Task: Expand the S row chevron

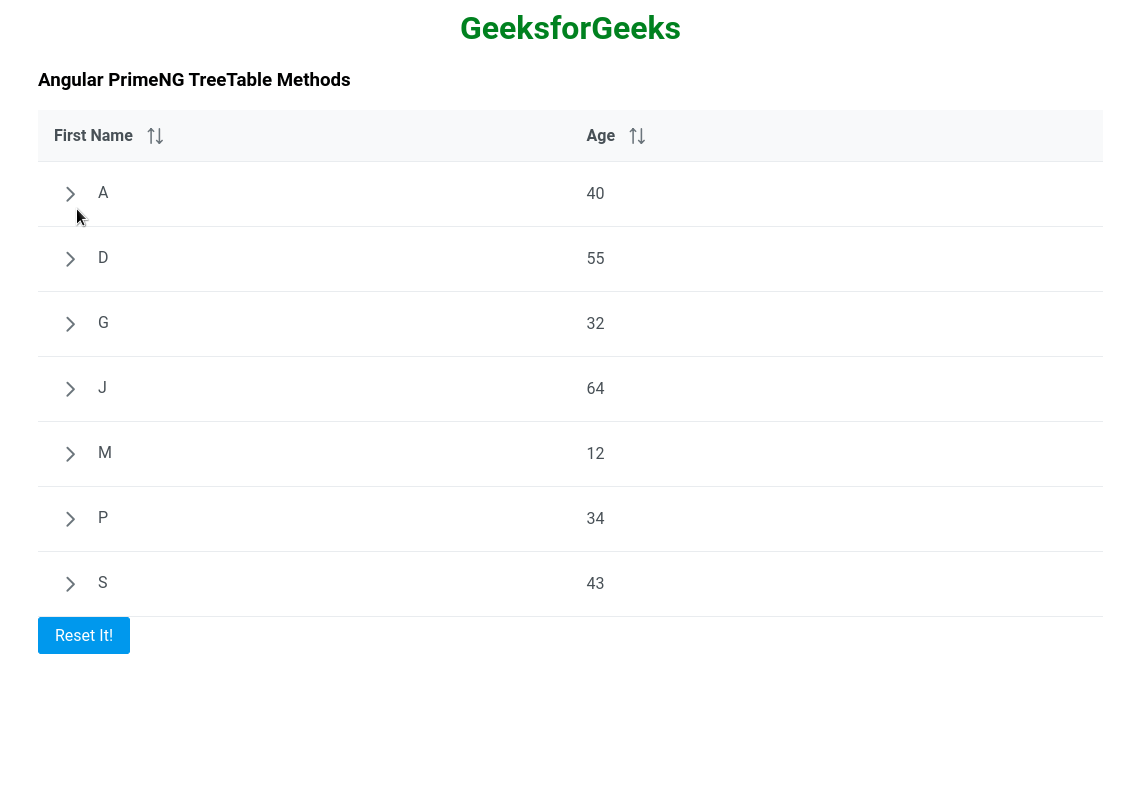Action: [70, 584]
